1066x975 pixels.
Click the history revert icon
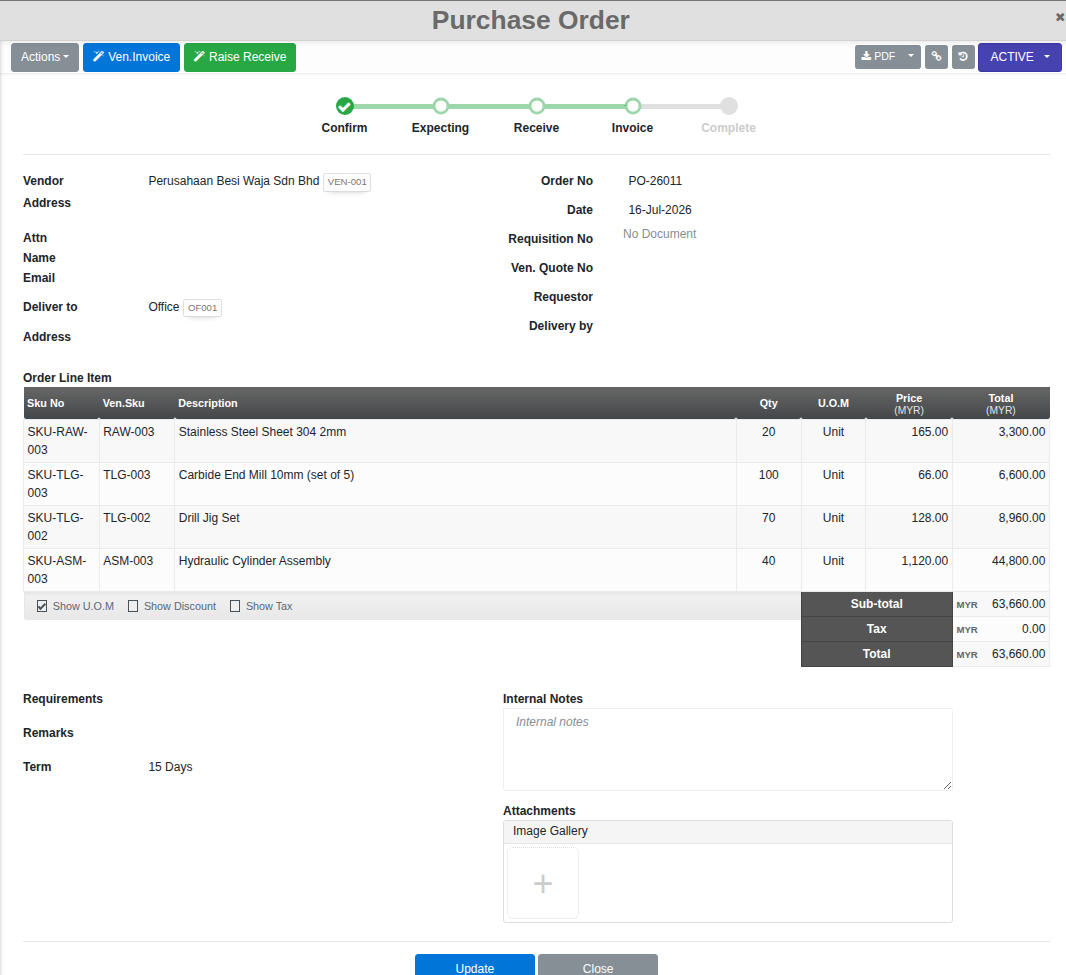tap(963, 56)
